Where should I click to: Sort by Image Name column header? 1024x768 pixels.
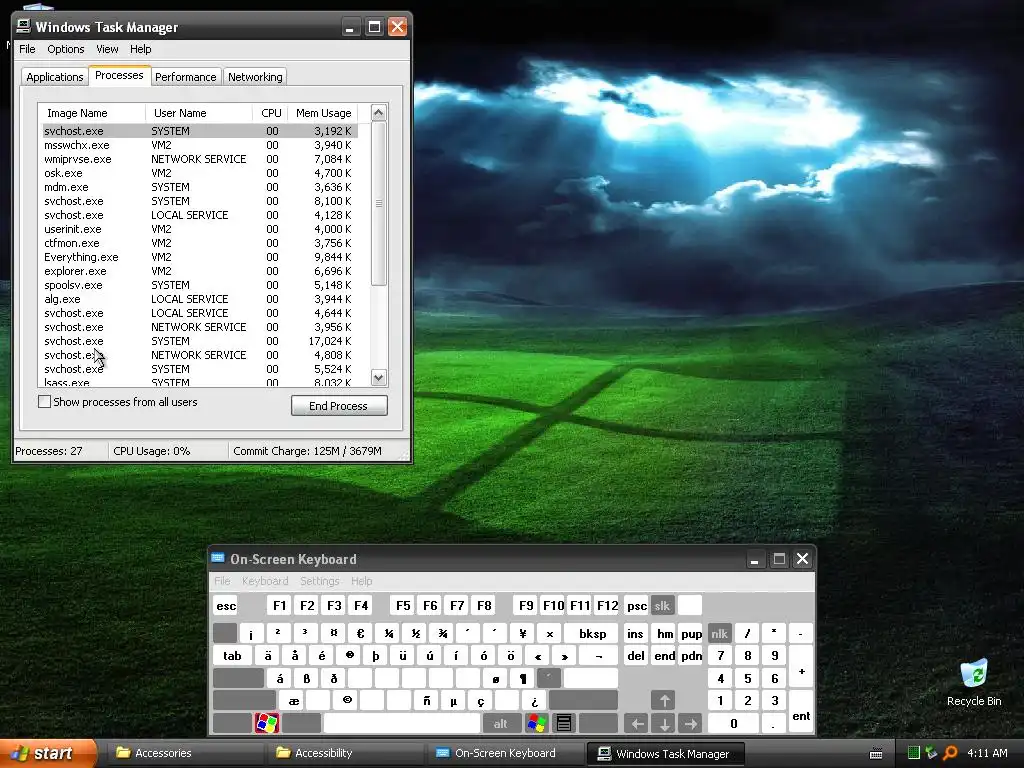(91, 112)
